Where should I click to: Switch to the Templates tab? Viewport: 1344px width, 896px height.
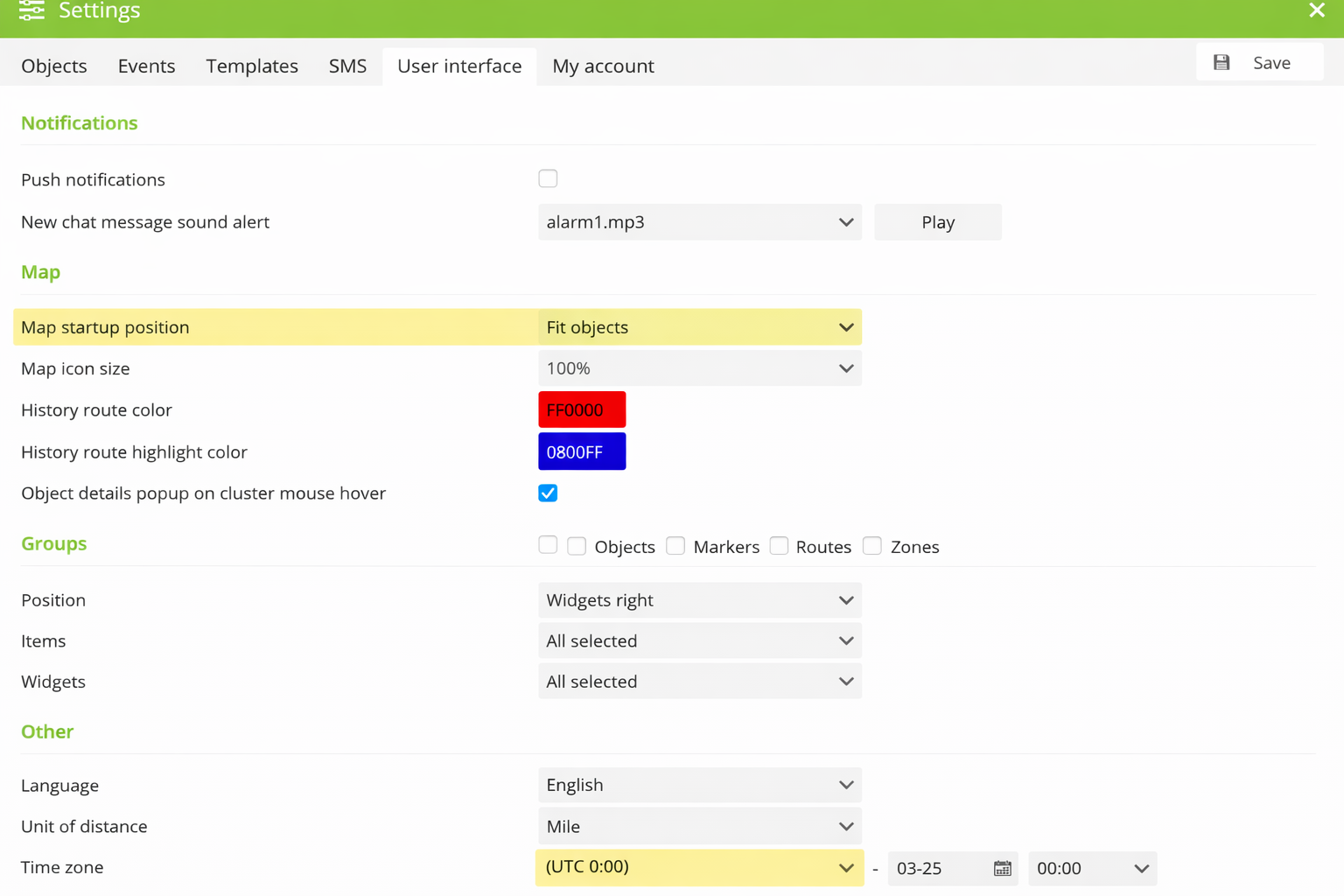[252, 66]
